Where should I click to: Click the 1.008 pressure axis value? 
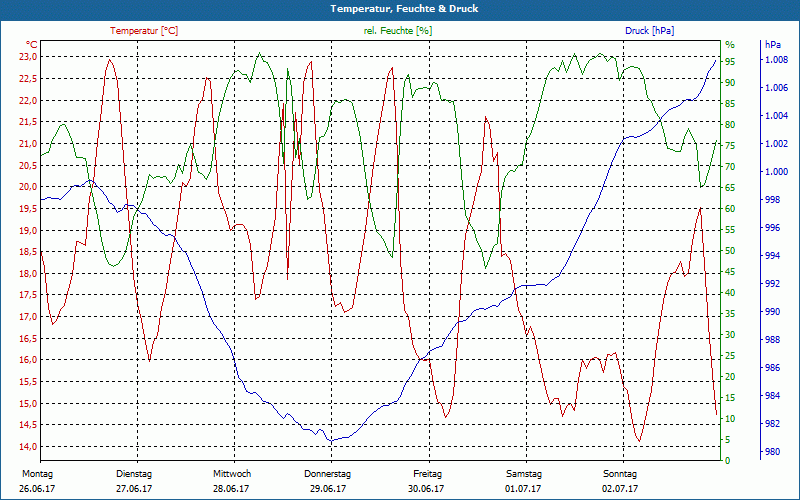point(776,60)
